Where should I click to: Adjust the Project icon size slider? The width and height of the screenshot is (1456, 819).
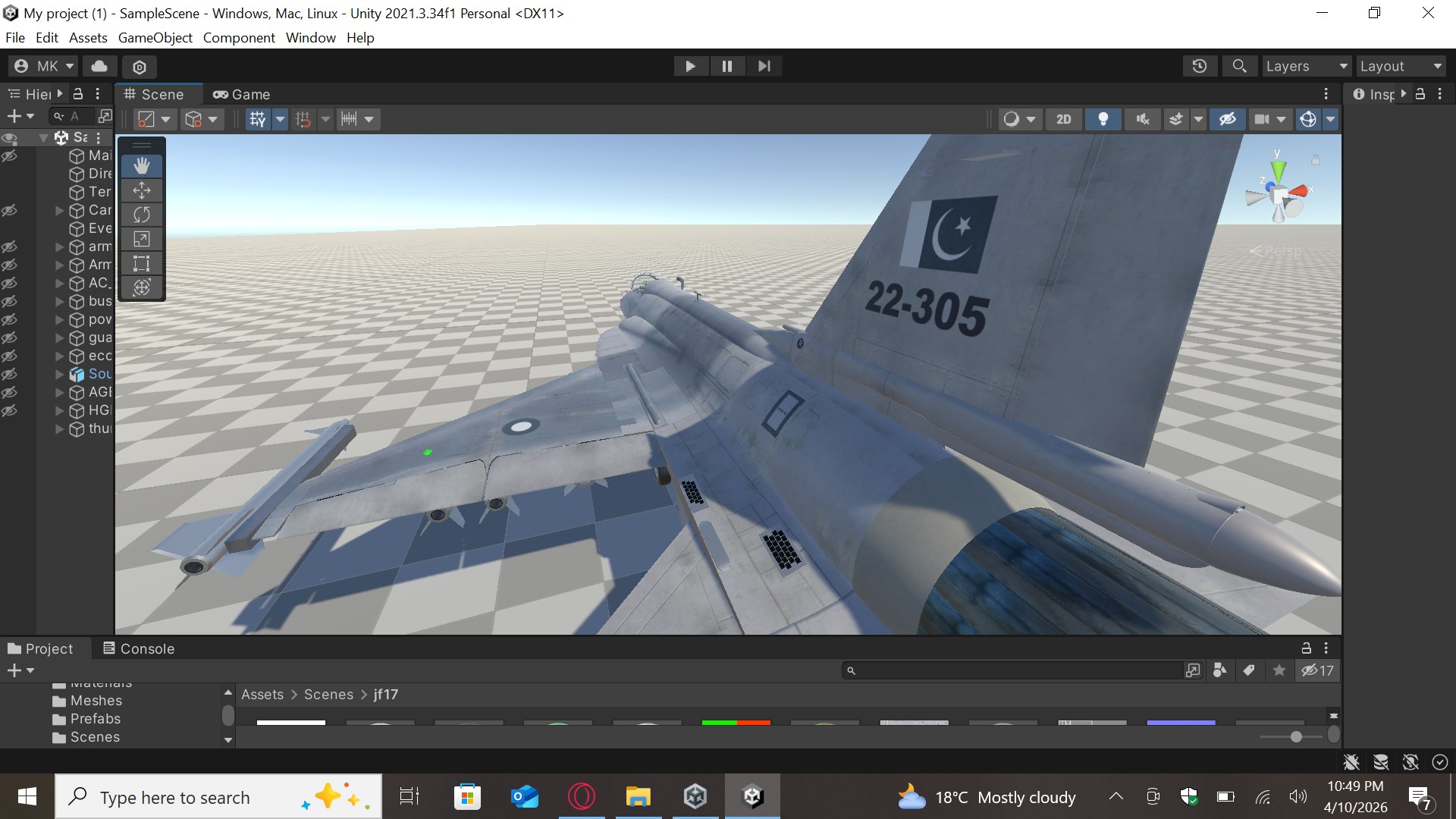[1296, 736]
